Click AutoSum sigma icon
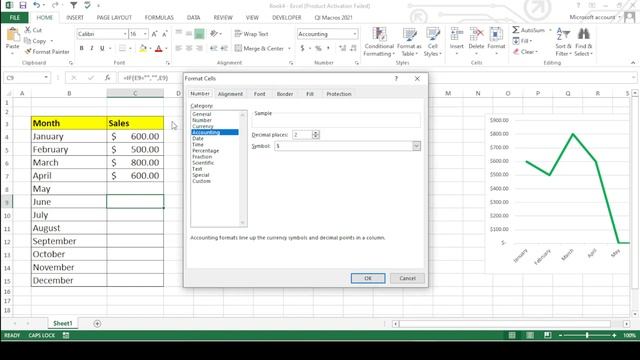640x360 pixels. point(516,30)
